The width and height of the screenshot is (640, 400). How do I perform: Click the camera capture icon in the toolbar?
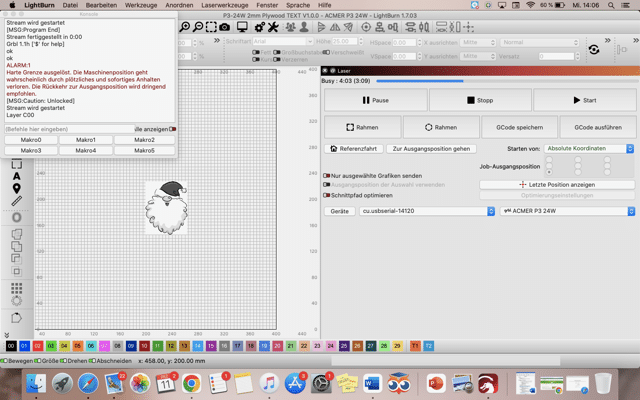click(226, 25)
